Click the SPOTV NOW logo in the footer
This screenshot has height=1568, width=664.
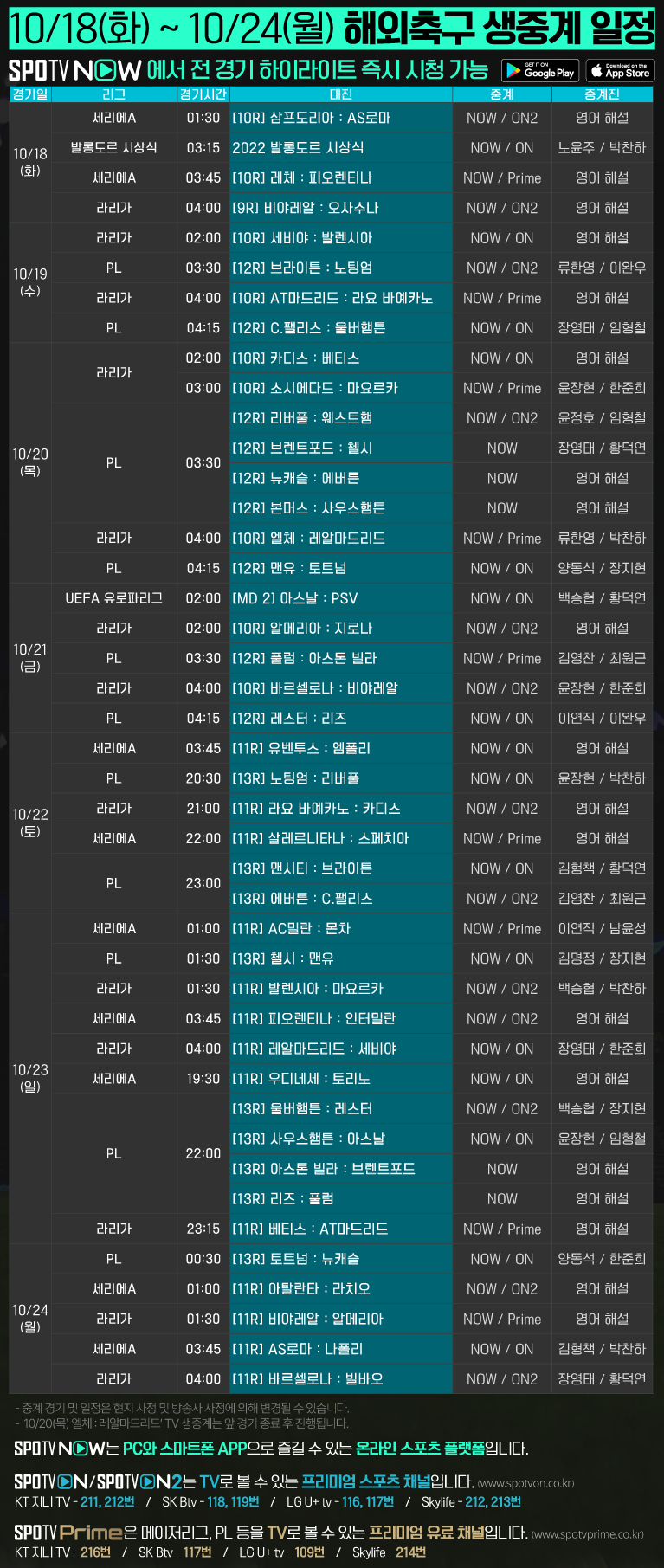click(x=60, y=1448)
